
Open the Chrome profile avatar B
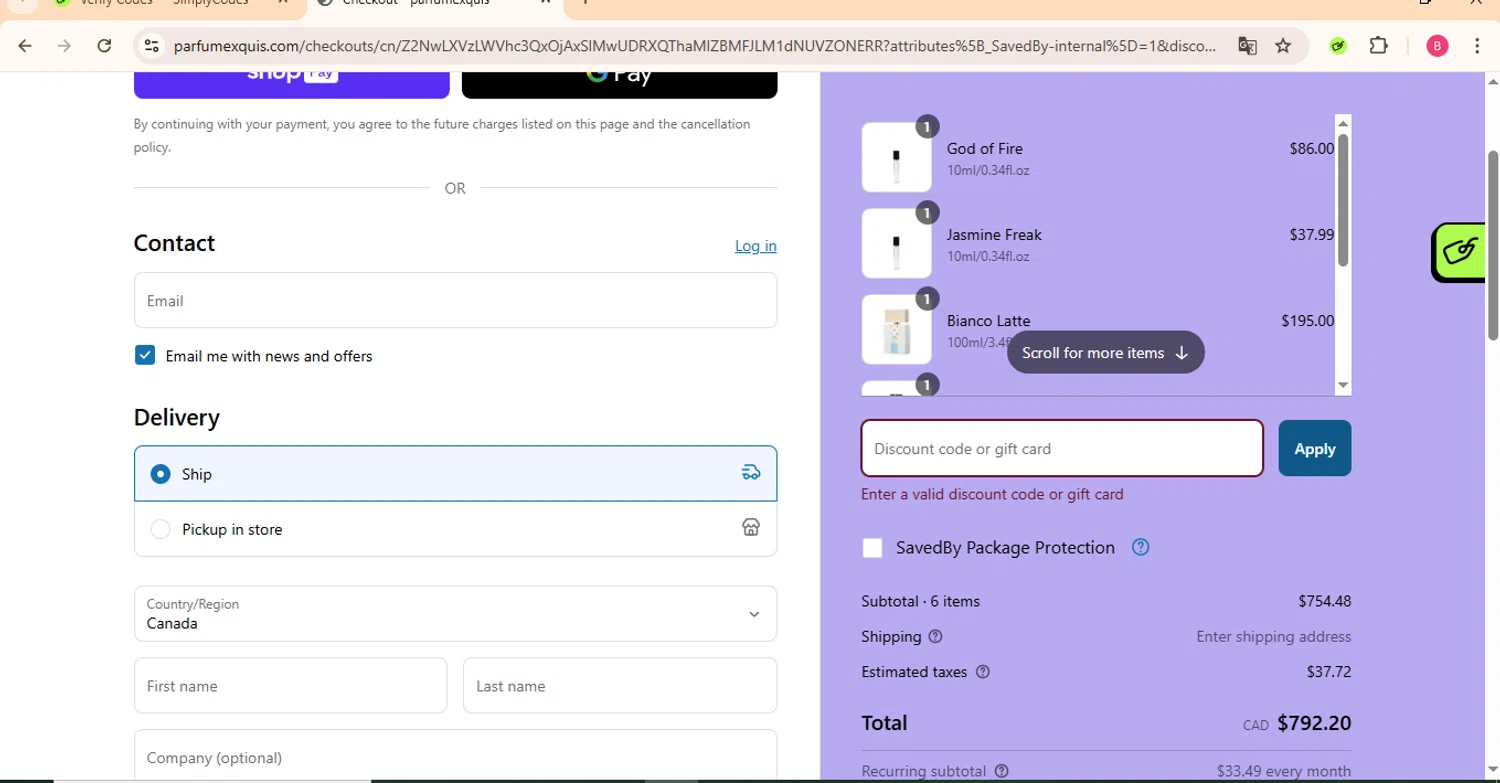pos(1437,46)
